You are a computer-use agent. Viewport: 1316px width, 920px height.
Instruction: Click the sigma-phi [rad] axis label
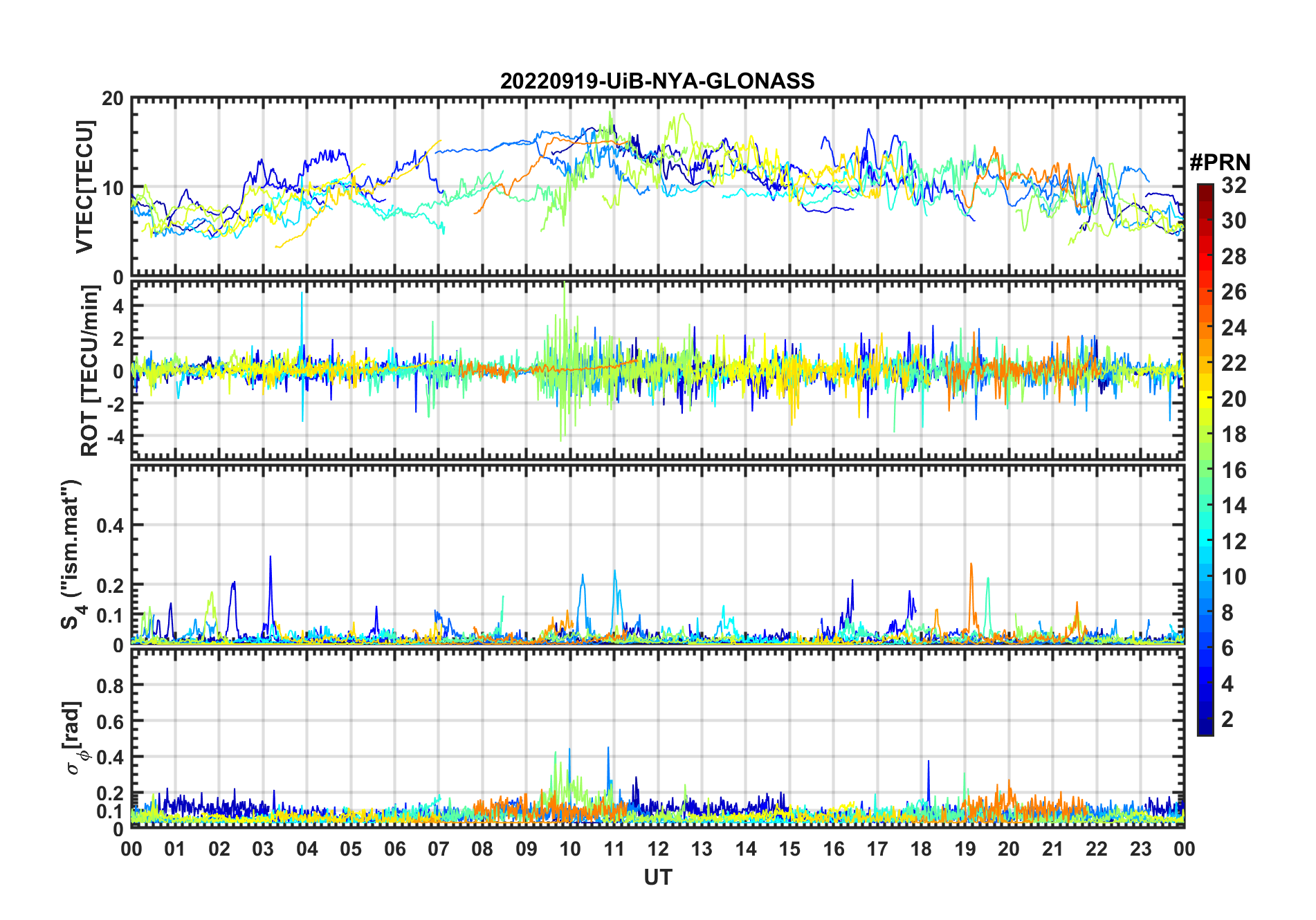[75, 738]
